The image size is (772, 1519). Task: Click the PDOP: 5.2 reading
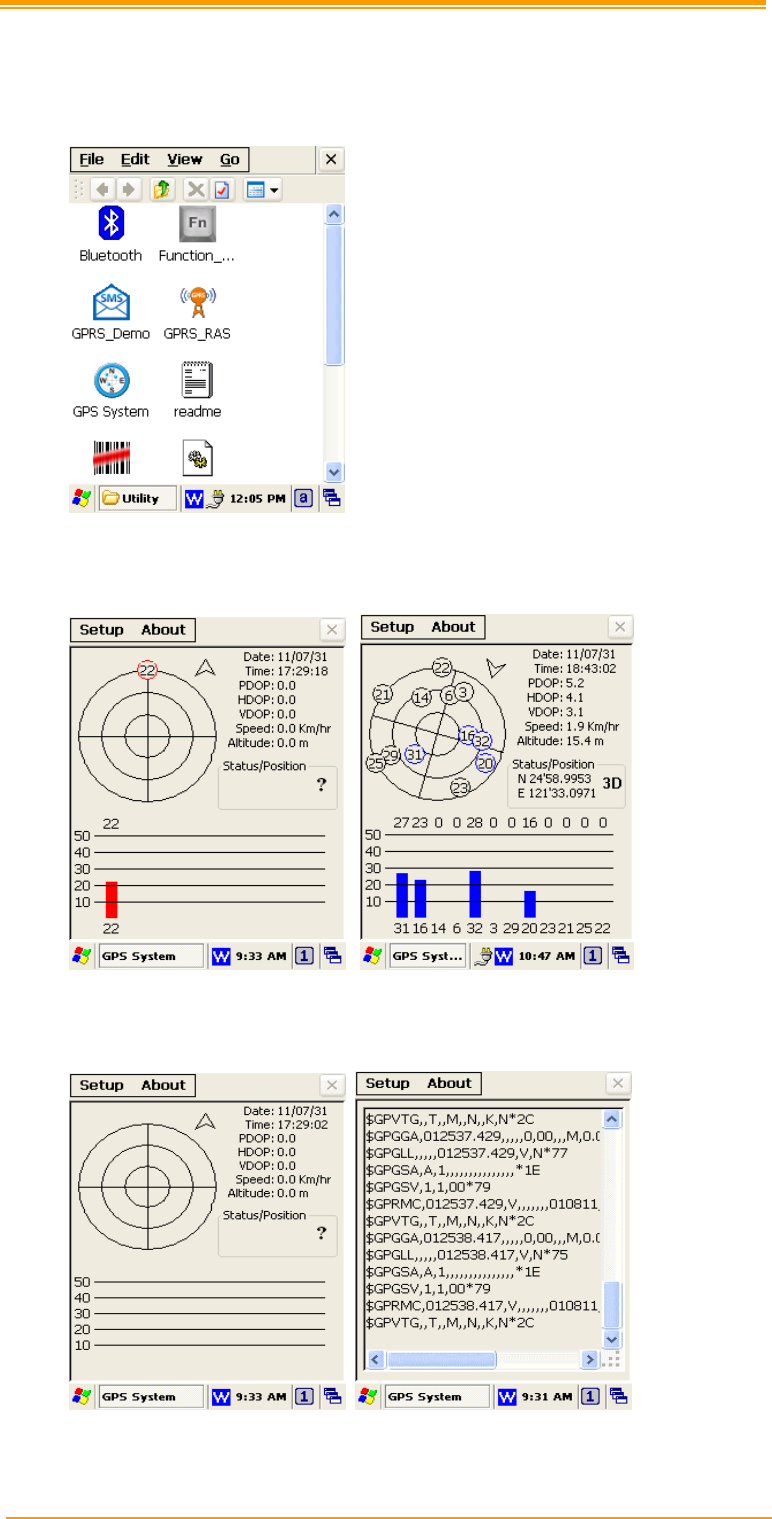556,682
